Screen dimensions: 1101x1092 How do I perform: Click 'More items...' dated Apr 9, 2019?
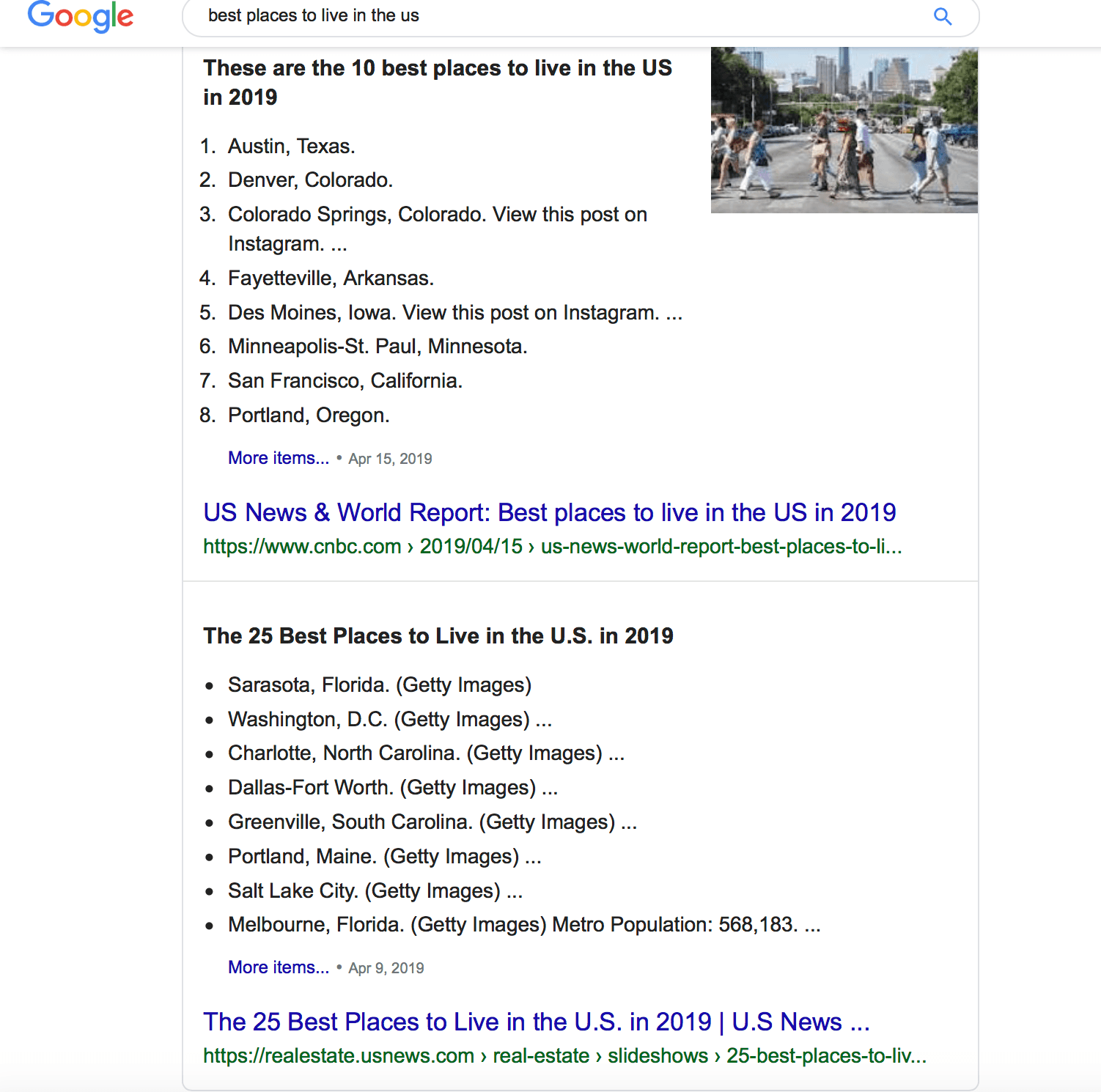(279, 967)
